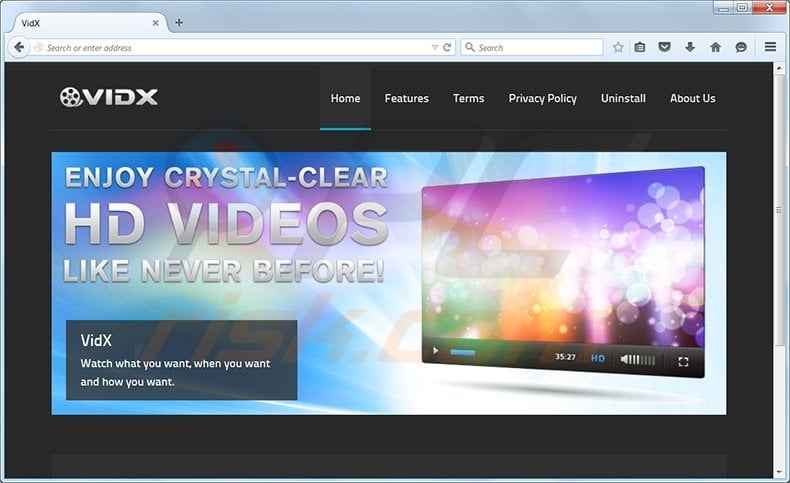Open the Privacy Policy navigation item
This screenshot has height=483, width=790.
543,98
